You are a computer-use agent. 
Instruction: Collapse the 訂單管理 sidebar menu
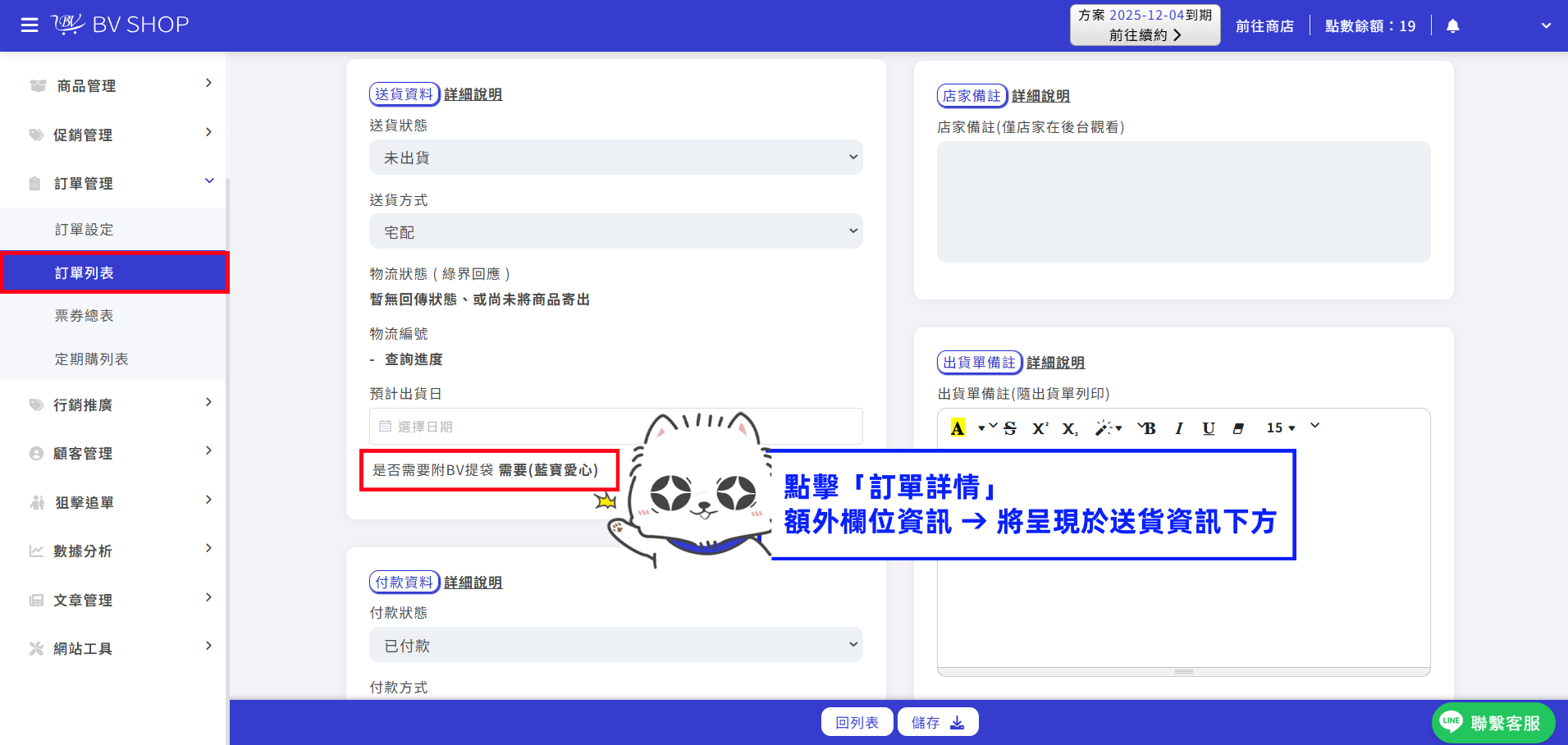[113, 183]
